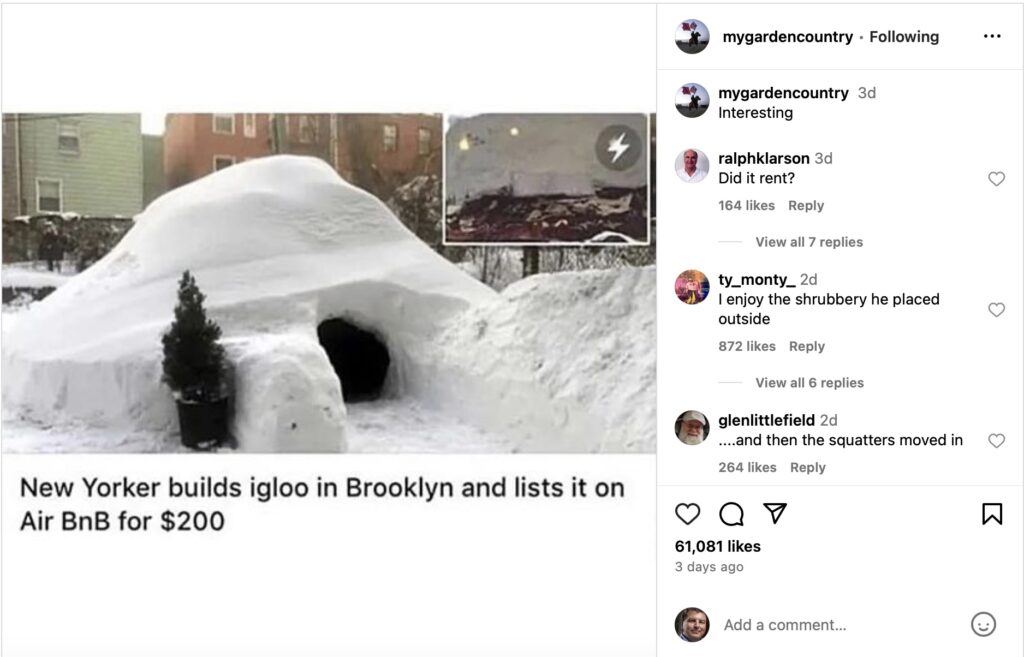Focus the Add a comment field
The width and height of the screenshot is (1024, 657).
pos(842,625)
